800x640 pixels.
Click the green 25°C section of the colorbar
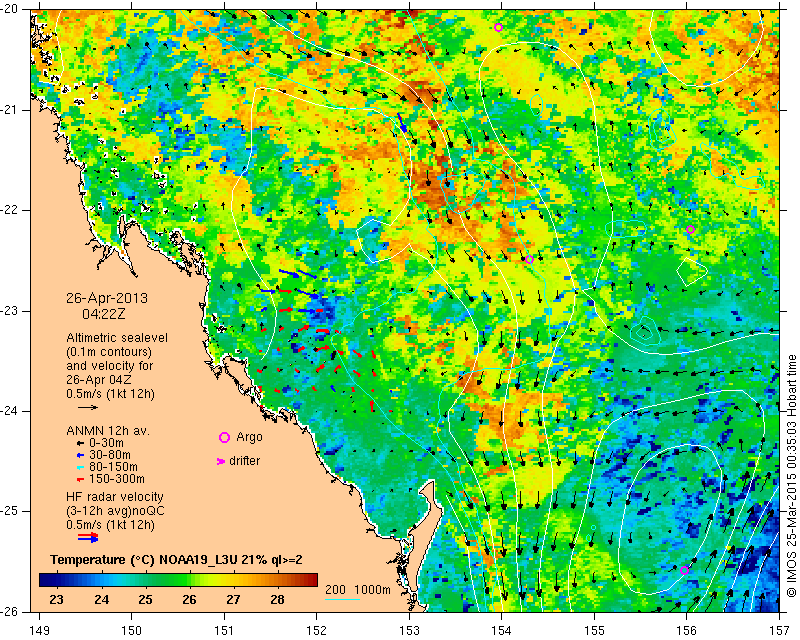(x=145, y=580)
